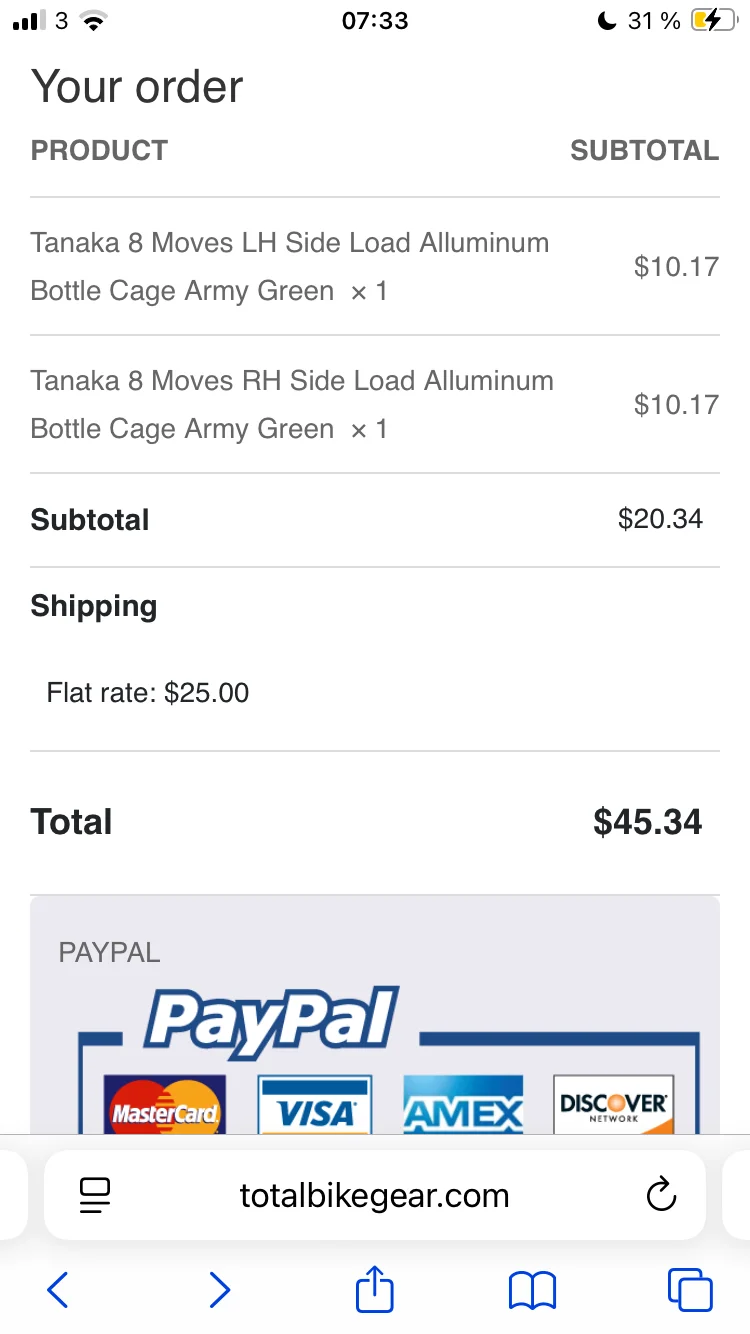Tap the Tanaka RH Side Load product
The height and width of the screenshot is (1334, 750).
tap(292, 404)
